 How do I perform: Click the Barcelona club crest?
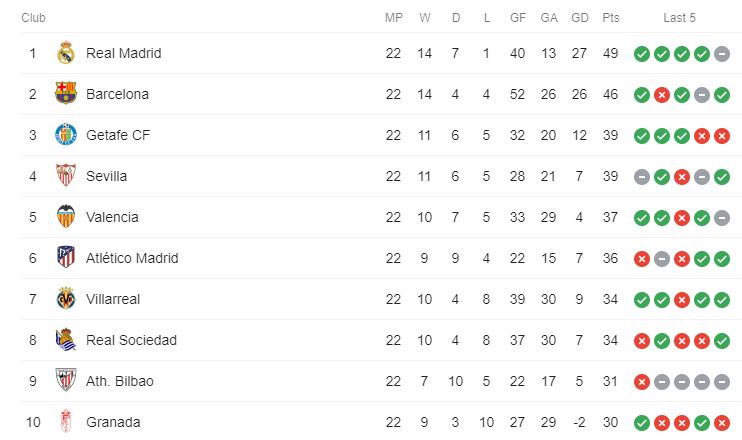pyautogui.click(x=66, y=93)
